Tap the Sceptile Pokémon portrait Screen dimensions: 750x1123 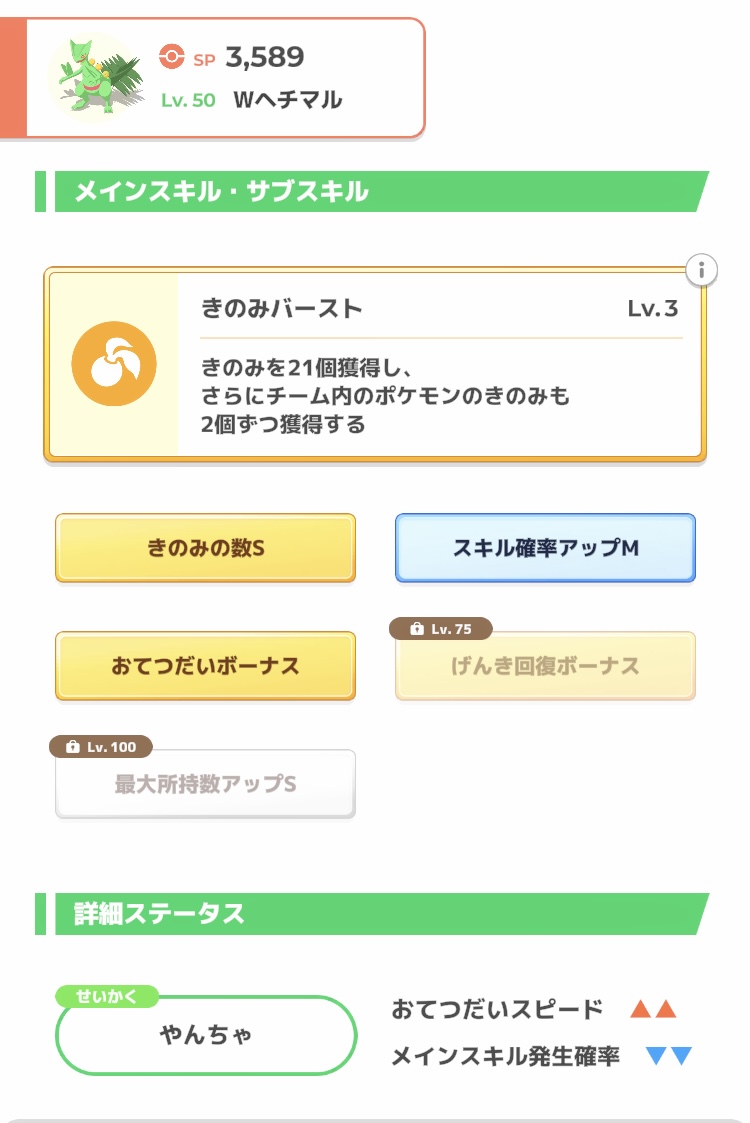(x=97, y=77)
